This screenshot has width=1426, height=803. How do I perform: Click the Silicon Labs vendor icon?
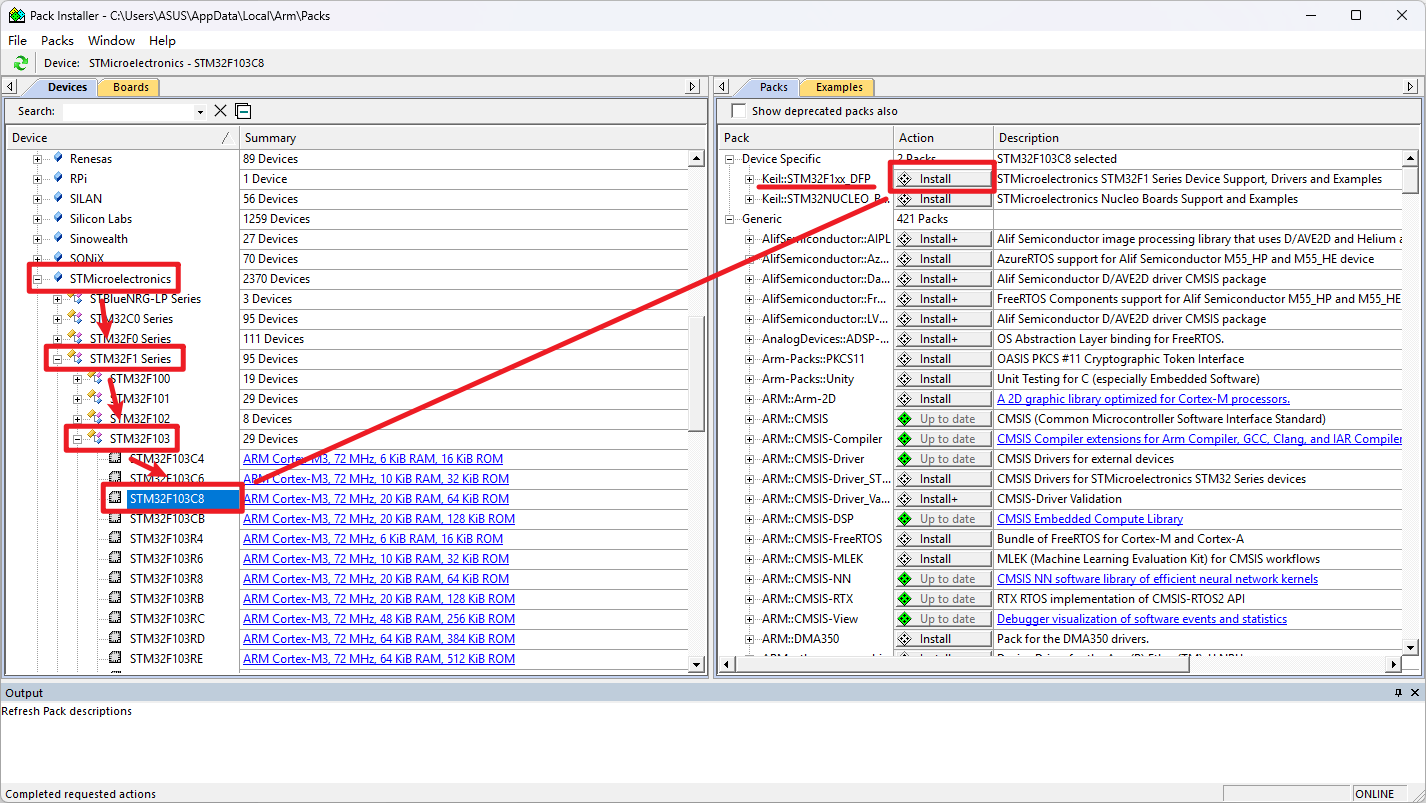(x=58, y=218)
